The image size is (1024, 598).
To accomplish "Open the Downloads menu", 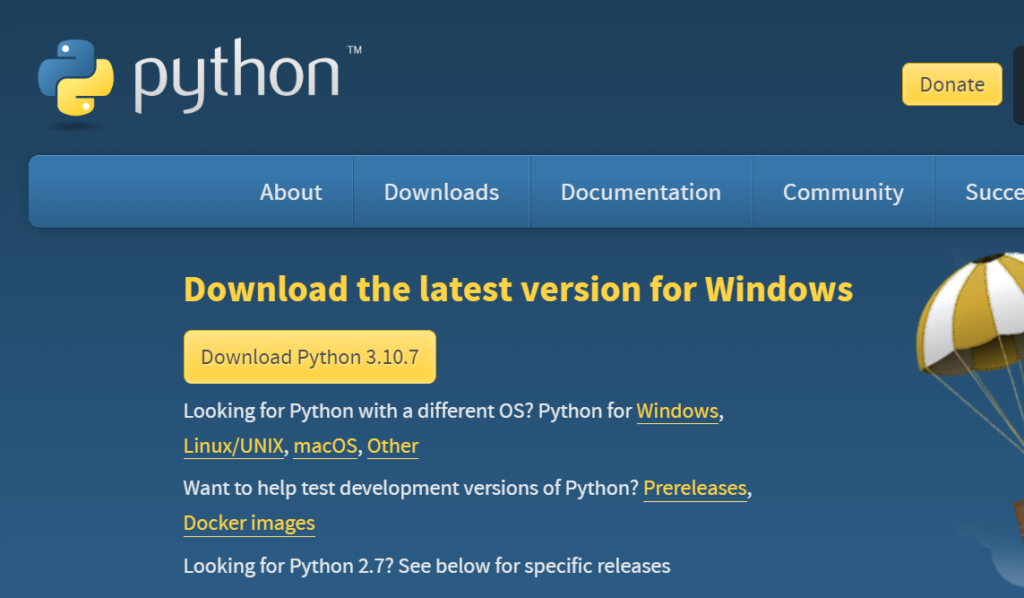I will pos(441,192).
